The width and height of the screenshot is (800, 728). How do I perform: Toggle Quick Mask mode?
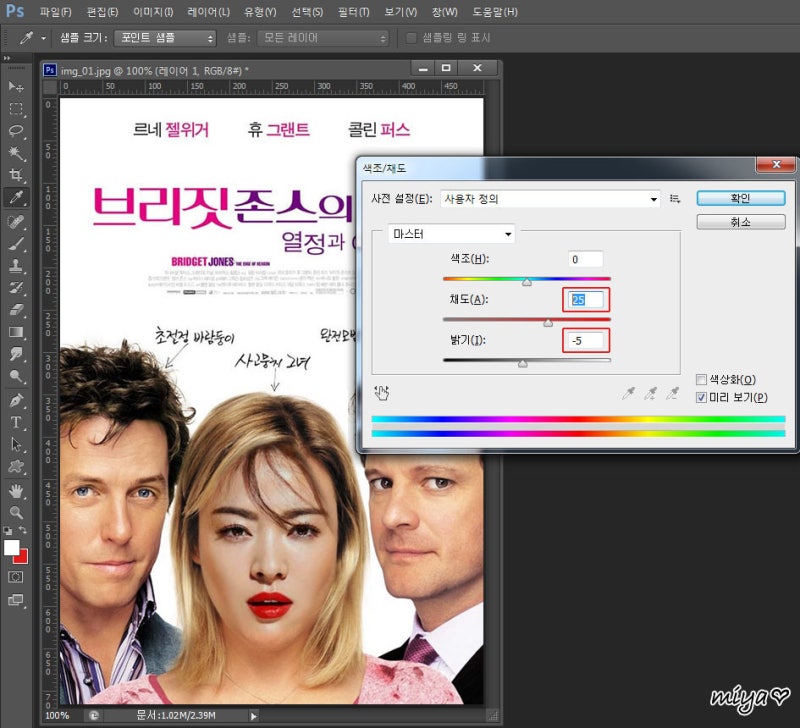pos(16,577)
